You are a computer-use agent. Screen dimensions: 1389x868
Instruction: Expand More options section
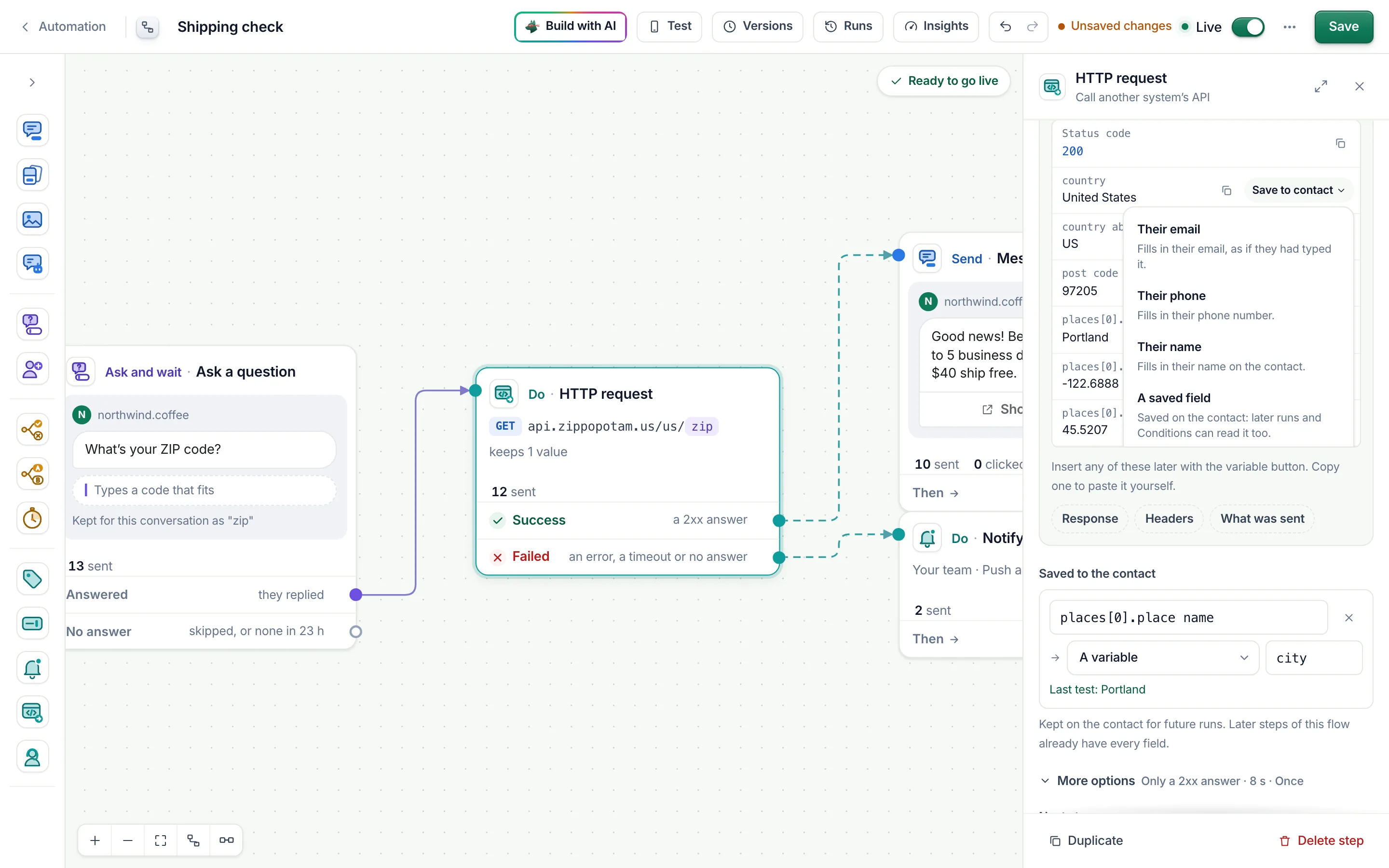click(1172, 781)
